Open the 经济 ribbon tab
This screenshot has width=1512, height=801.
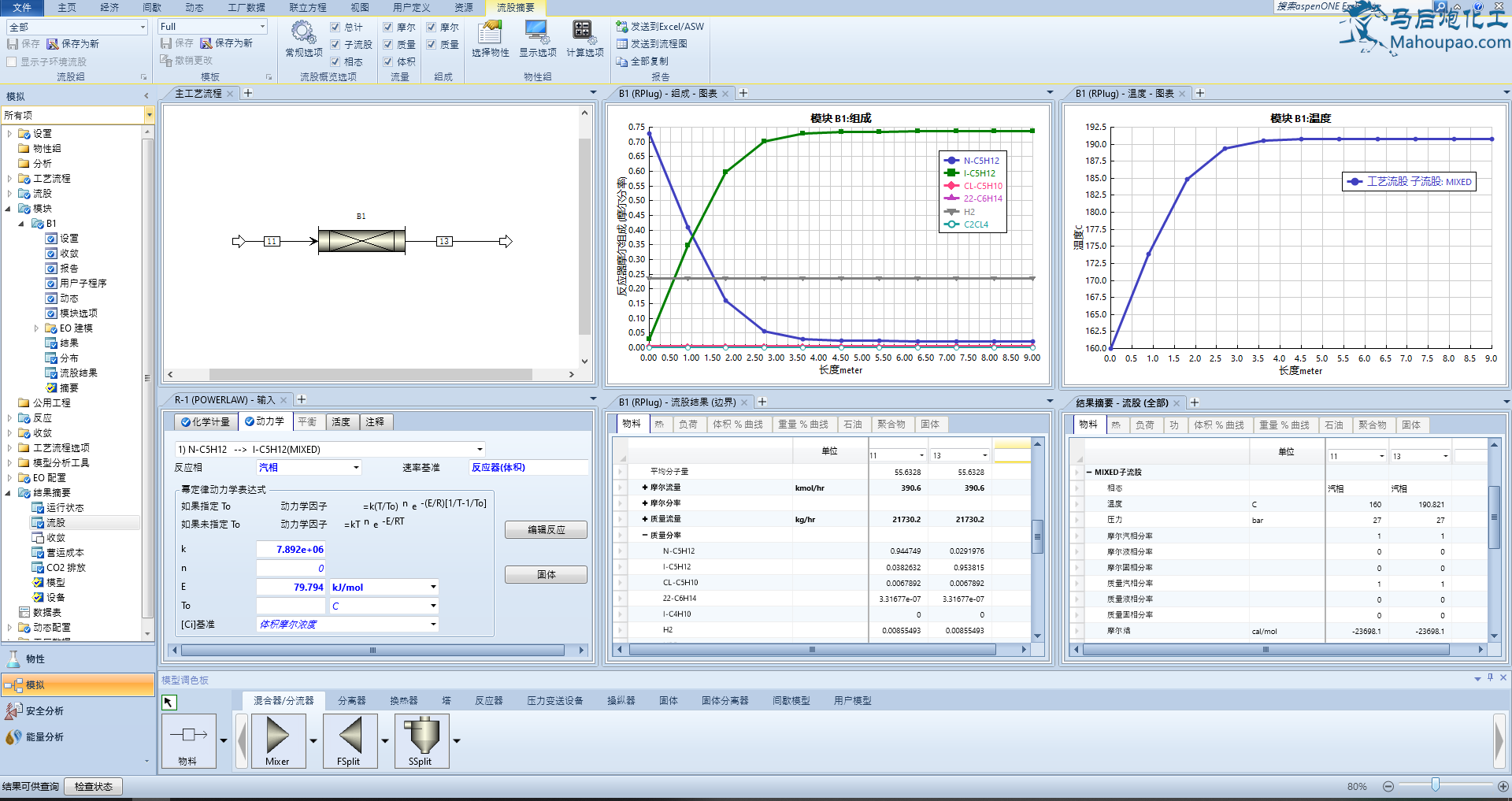coord(109,7)
